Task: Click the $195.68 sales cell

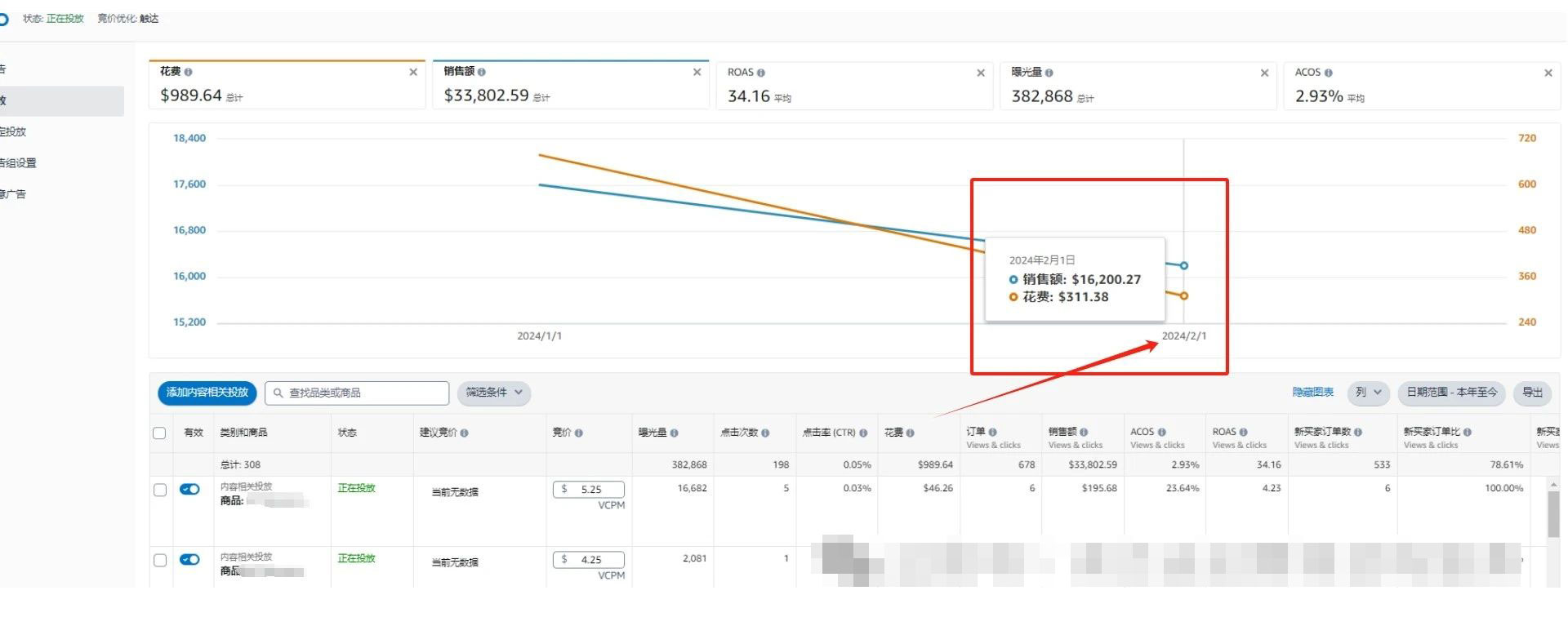Action: tap(1099, 488)
